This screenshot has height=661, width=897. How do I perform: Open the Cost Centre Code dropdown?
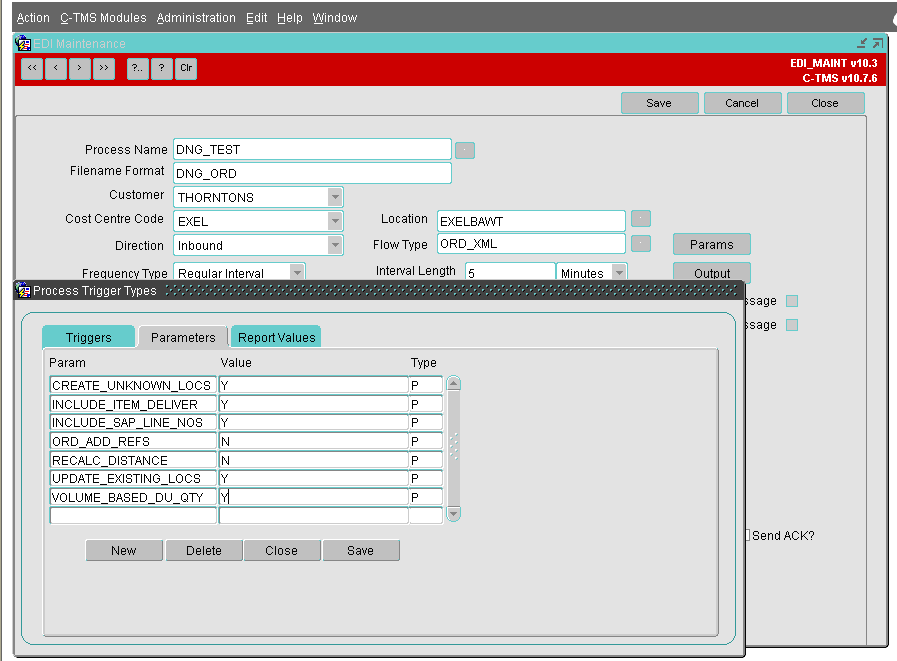(x=335, y=221)
